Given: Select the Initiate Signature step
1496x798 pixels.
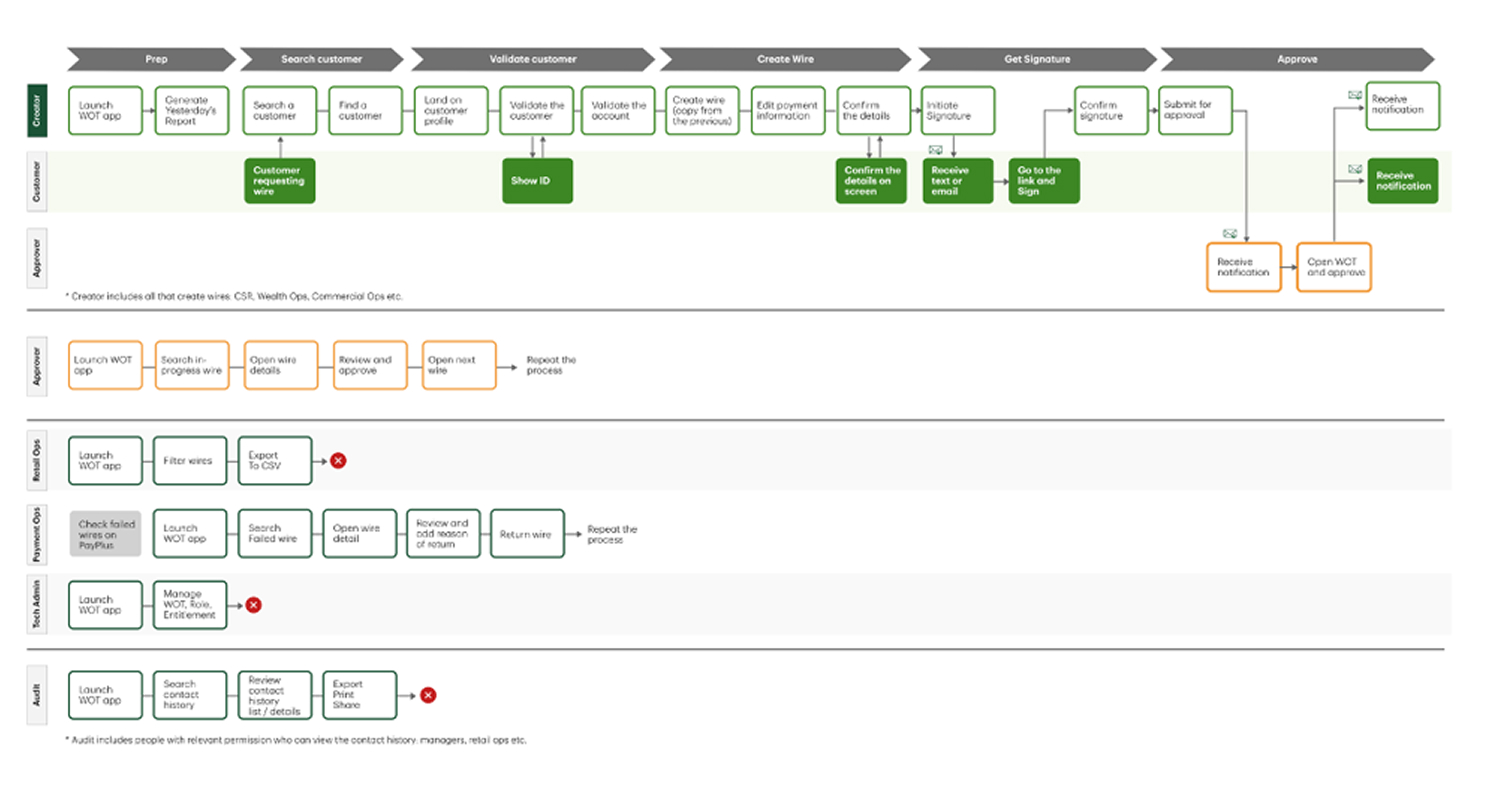Looking at the screenshot, I should point(958,110).
